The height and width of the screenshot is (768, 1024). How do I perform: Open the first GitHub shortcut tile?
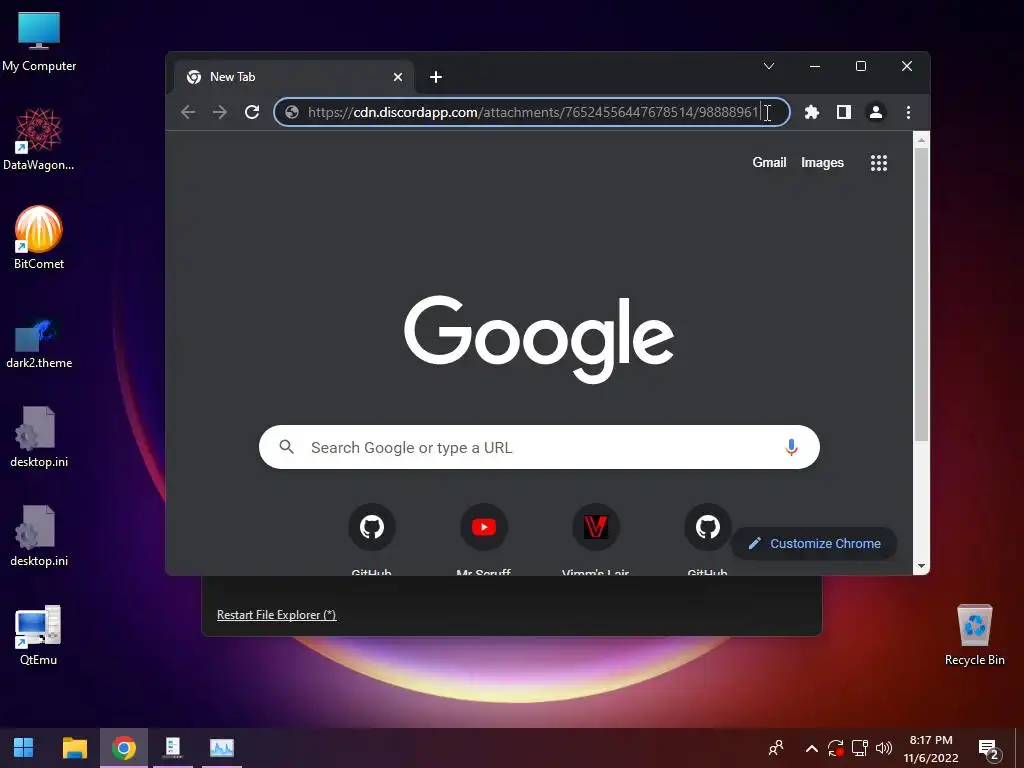pyautogui.click(x=372, y=527)
